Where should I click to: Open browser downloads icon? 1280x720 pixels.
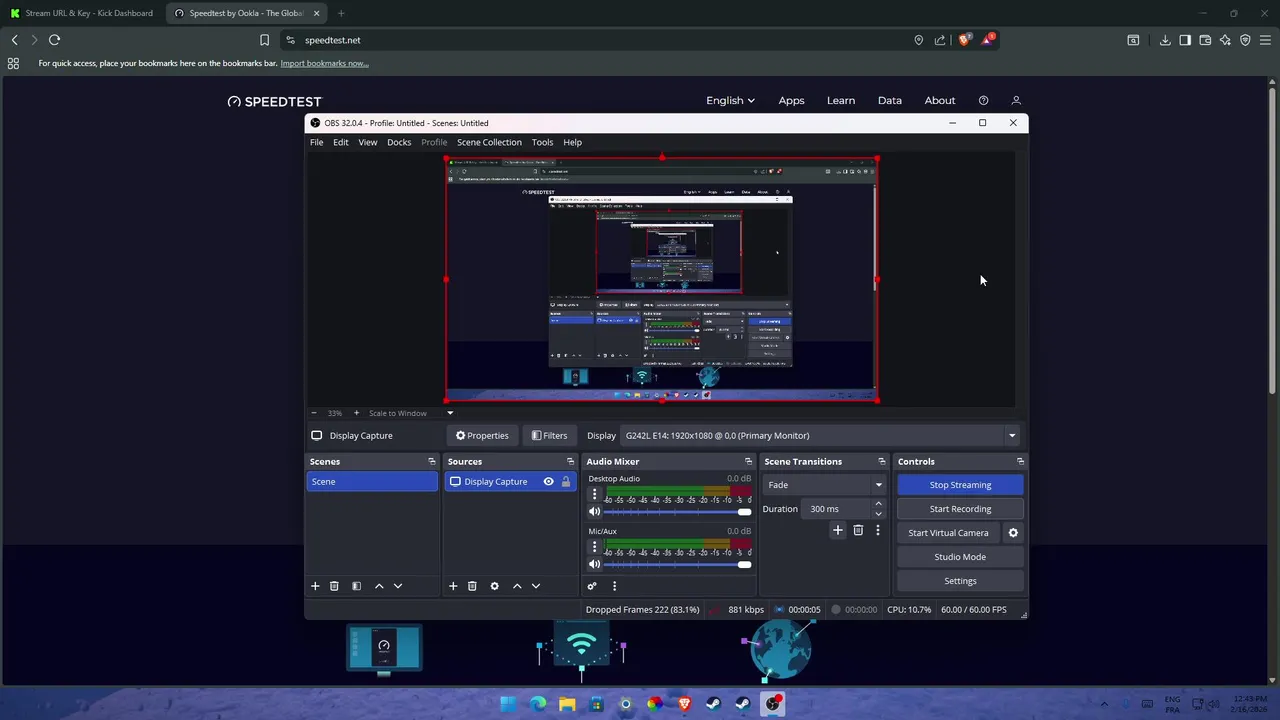[x=1165, y=40]
